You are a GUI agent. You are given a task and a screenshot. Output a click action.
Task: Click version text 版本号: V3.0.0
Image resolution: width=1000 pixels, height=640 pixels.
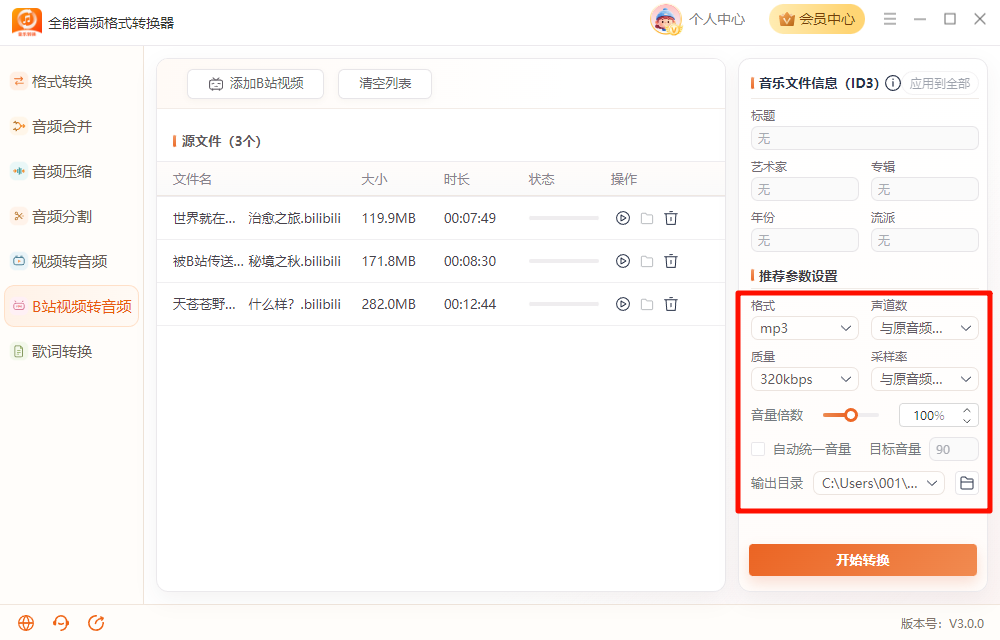point(942,623)
